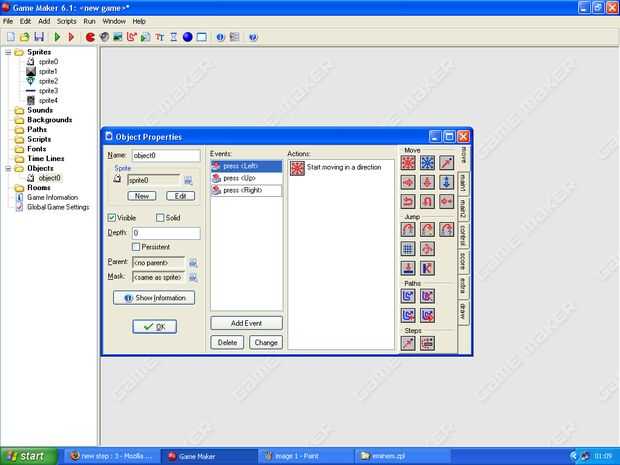620x465 pixels.
Task: Switch to the control actions tab
Action: pyautogui.click(x=463, y=235)
